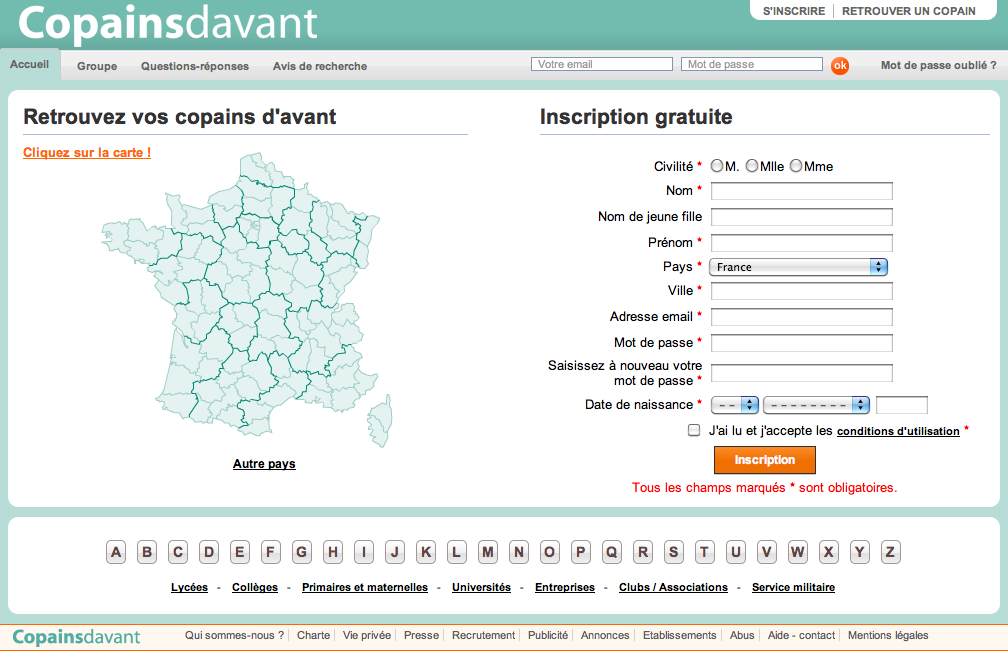Open the birth day dropdown

735,405
